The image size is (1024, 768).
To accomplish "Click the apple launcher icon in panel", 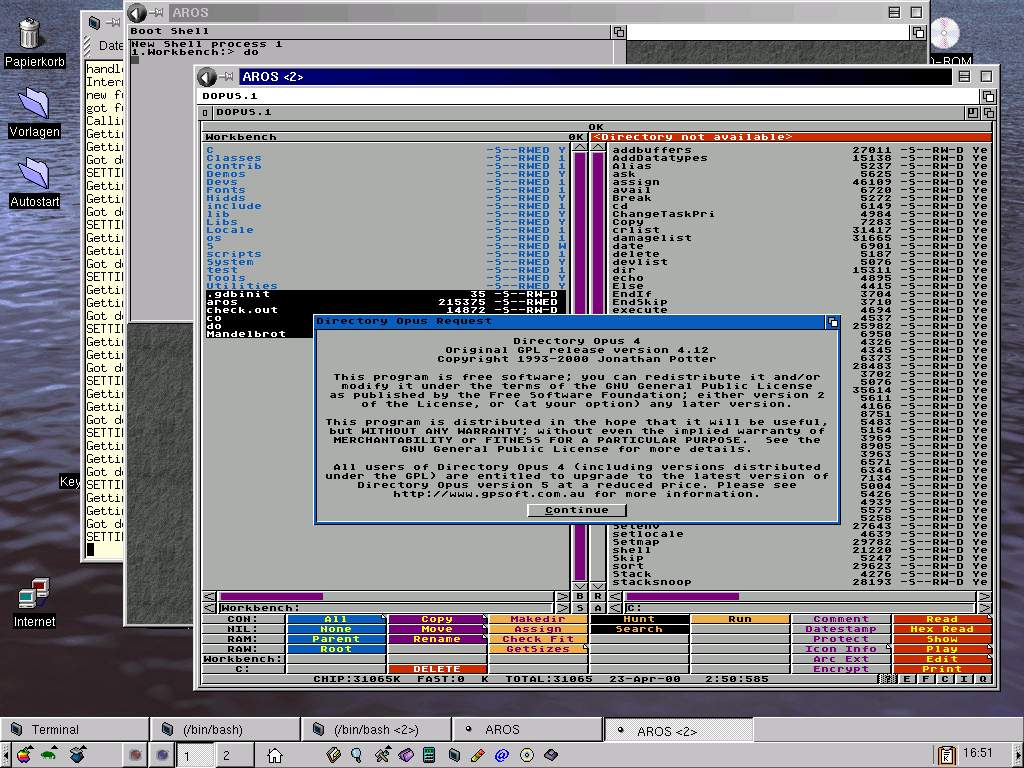I will coord(24,756).
